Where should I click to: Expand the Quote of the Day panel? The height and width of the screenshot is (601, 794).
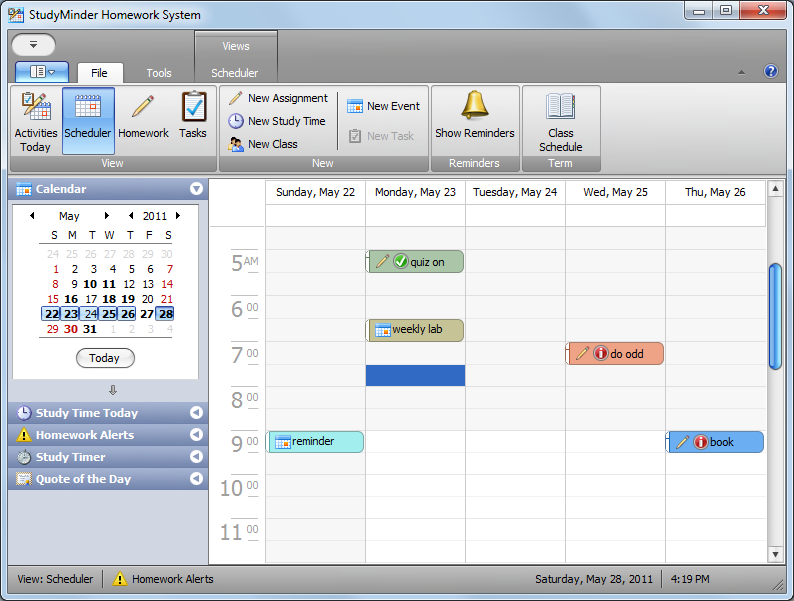click(x=196, y=479)
